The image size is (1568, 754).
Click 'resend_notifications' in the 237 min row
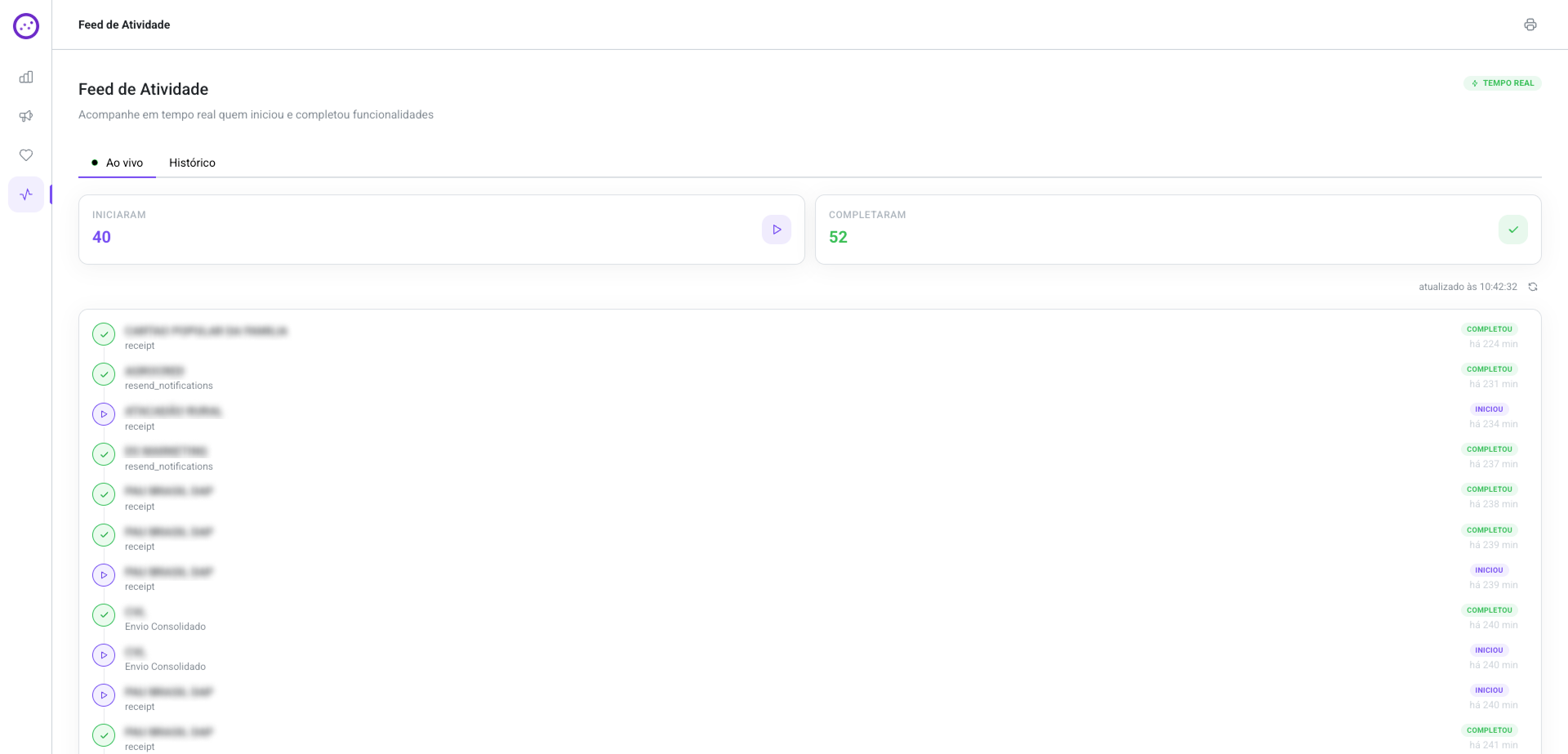(x=169, y=466)
